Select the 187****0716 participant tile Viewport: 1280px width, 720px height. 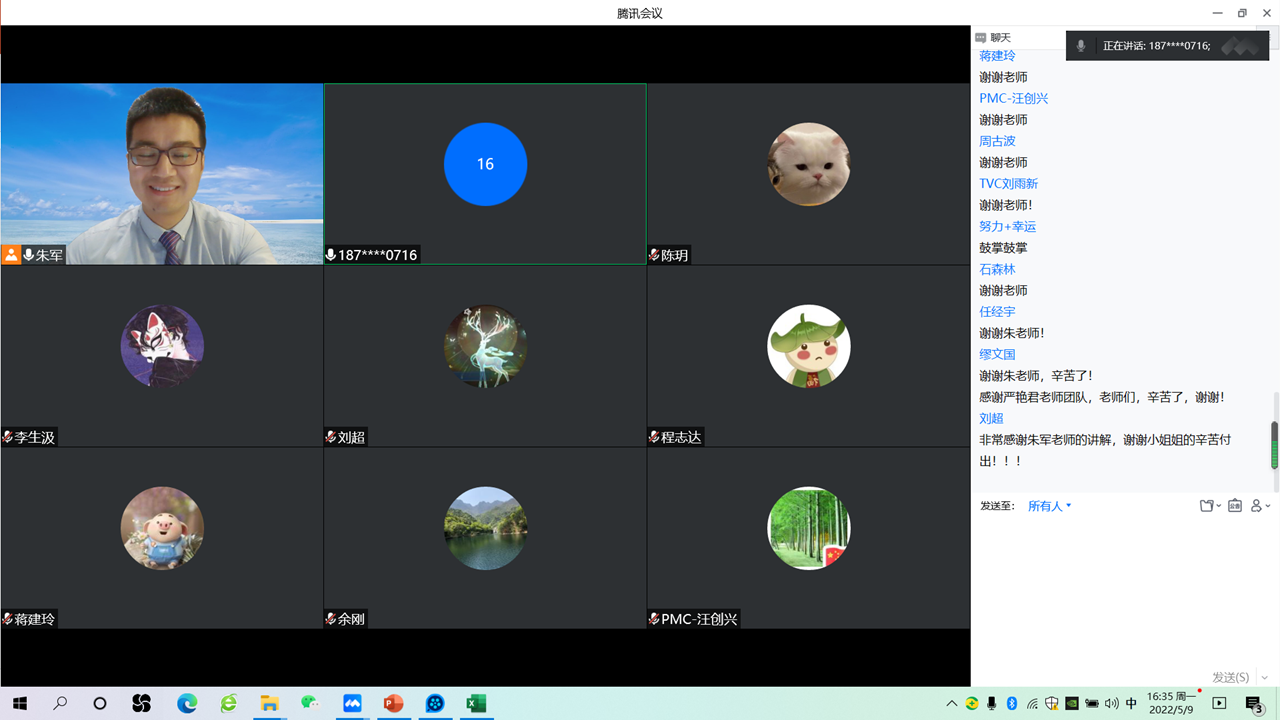(485, 174)
